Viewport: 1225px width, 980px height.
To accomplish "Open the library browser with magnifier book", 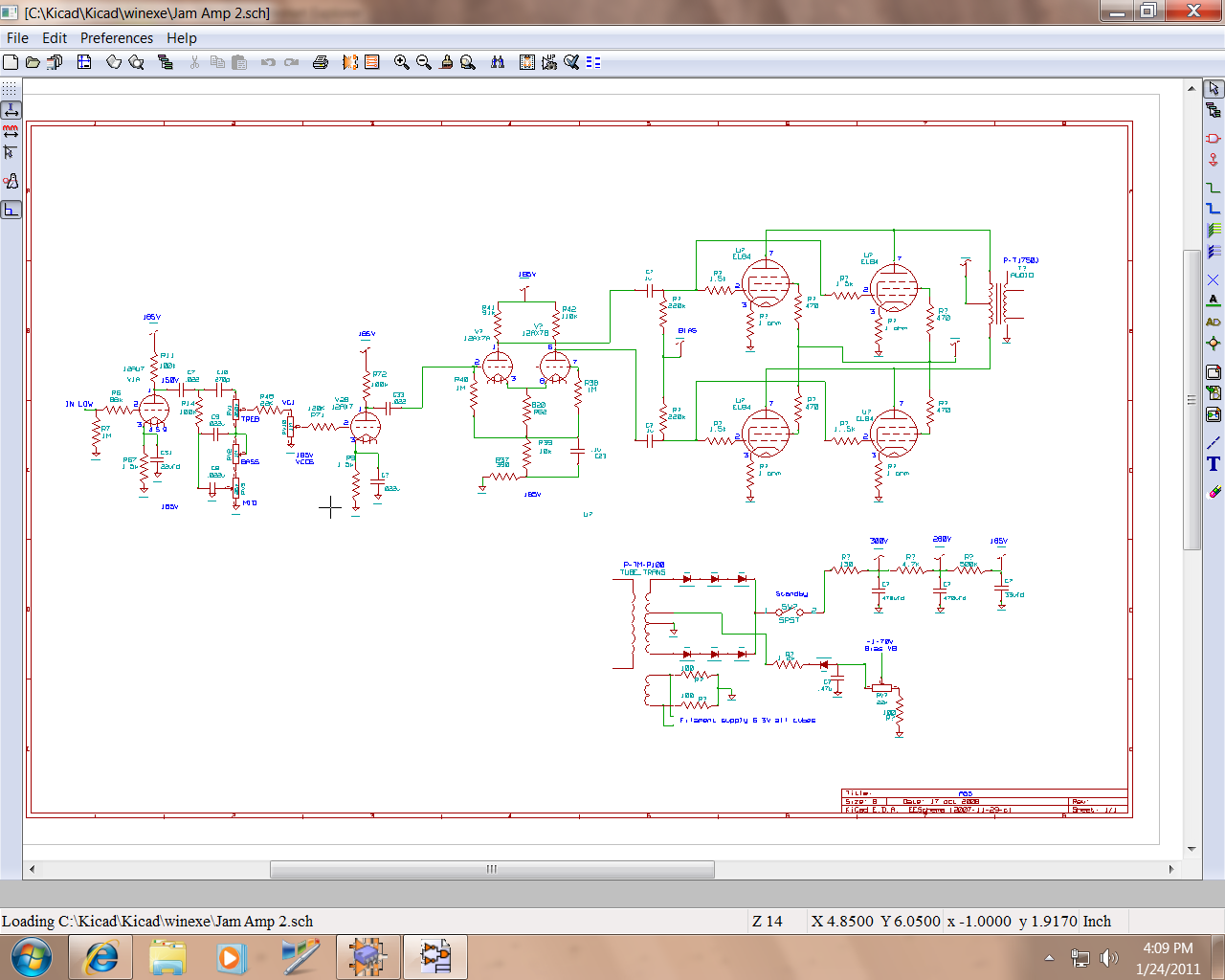I will coord(137,62).
